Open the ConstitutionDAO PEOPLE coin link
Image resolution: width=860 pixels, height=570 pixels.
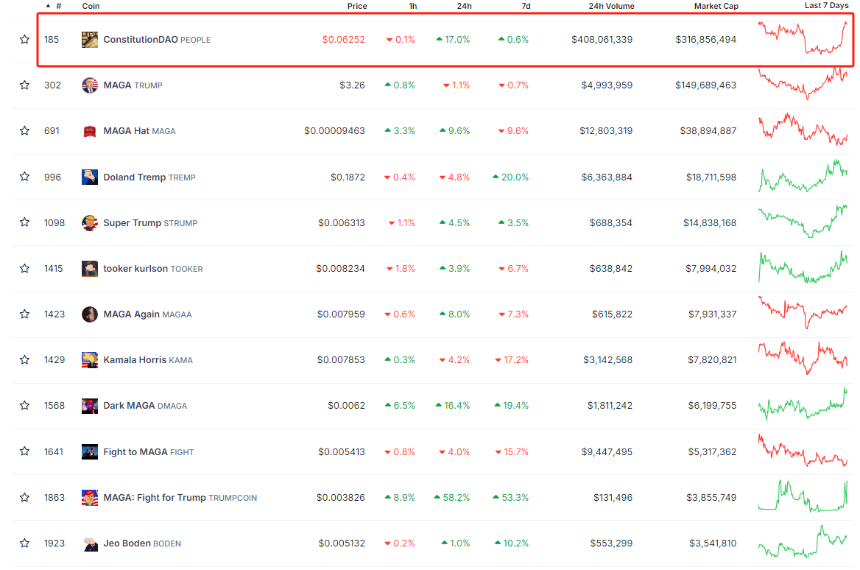click(x=157, y=39)
